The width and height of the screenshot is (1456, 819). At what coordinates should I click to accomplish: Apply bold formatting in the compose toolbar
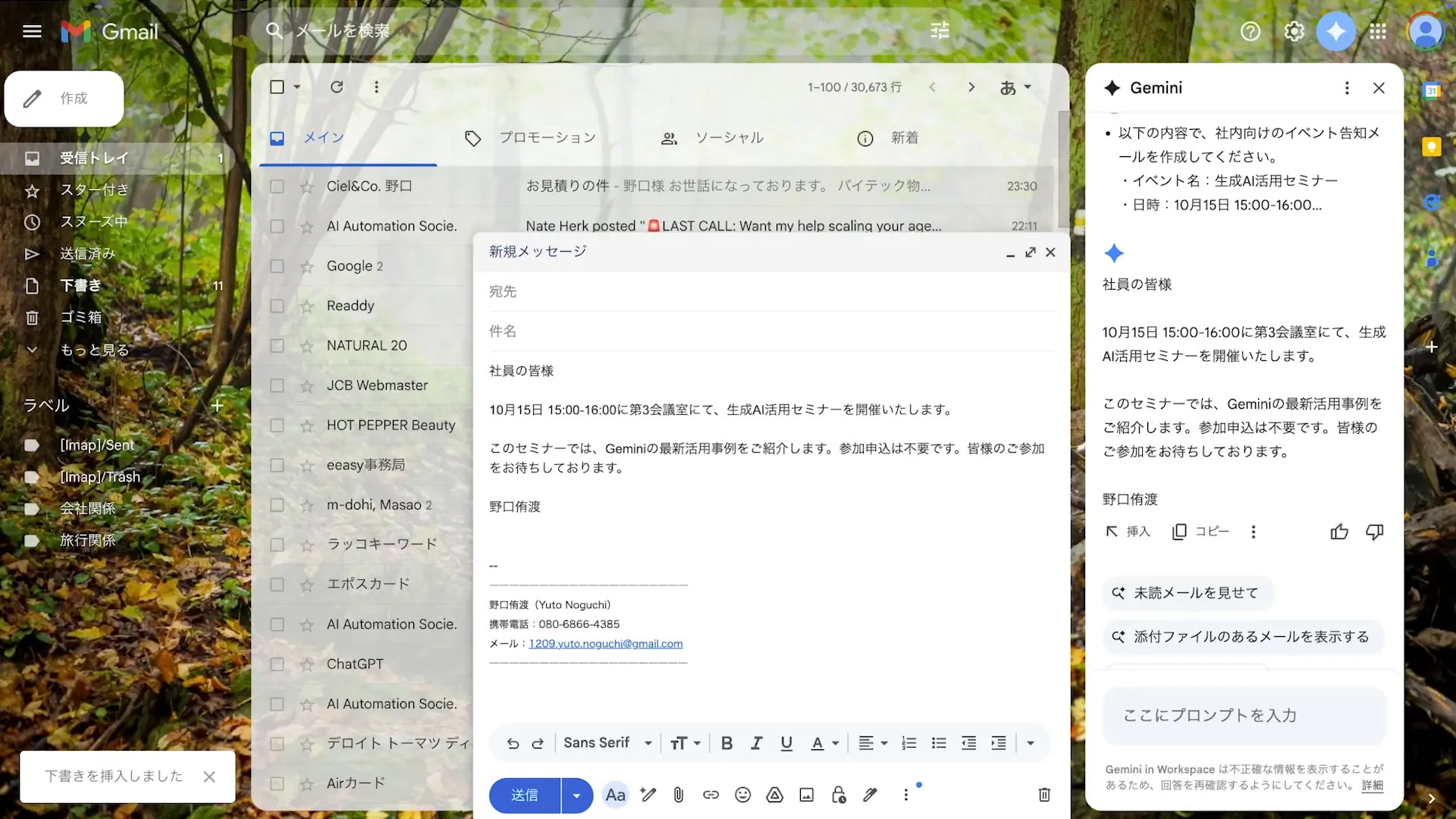726,743
